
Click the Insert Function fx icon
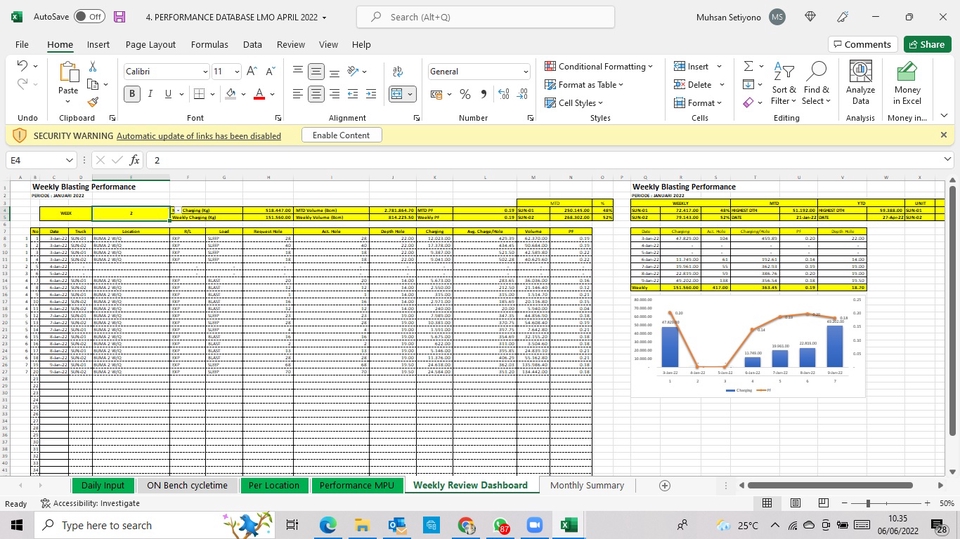pos(134,160)
